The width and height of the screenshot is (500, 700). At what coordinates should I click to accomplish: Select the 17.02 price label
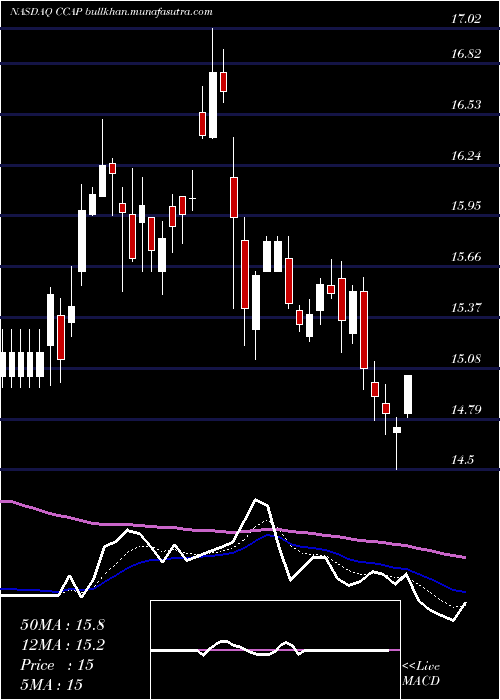coord(466,19)
